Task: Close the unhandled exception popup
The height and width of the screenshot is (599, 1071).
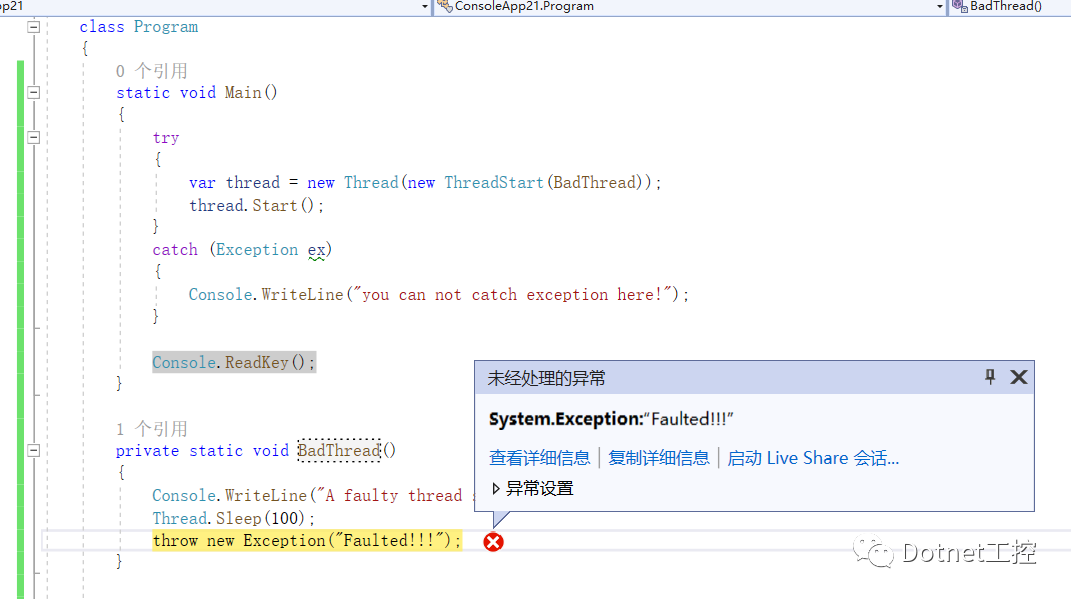Action: (1018, 377)
